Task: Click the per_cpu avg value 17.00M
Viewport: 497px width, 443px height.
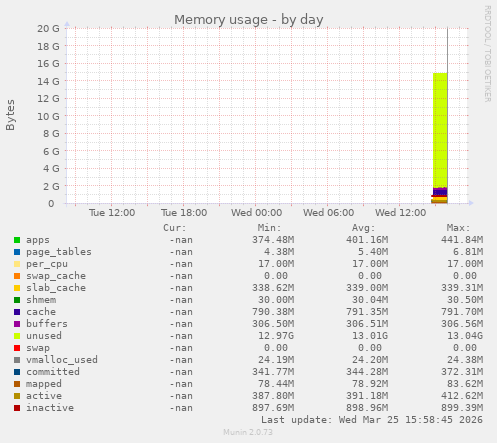Action: 370,264
